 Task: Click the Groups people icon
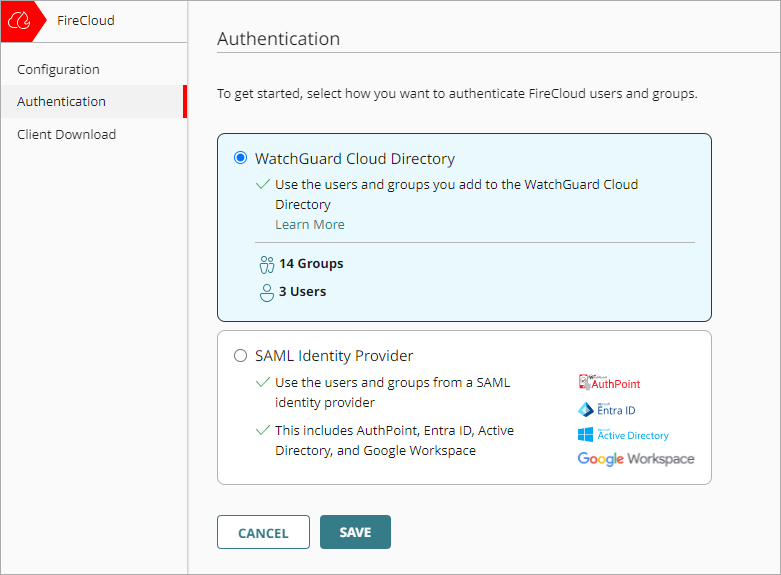coord(266,264)
